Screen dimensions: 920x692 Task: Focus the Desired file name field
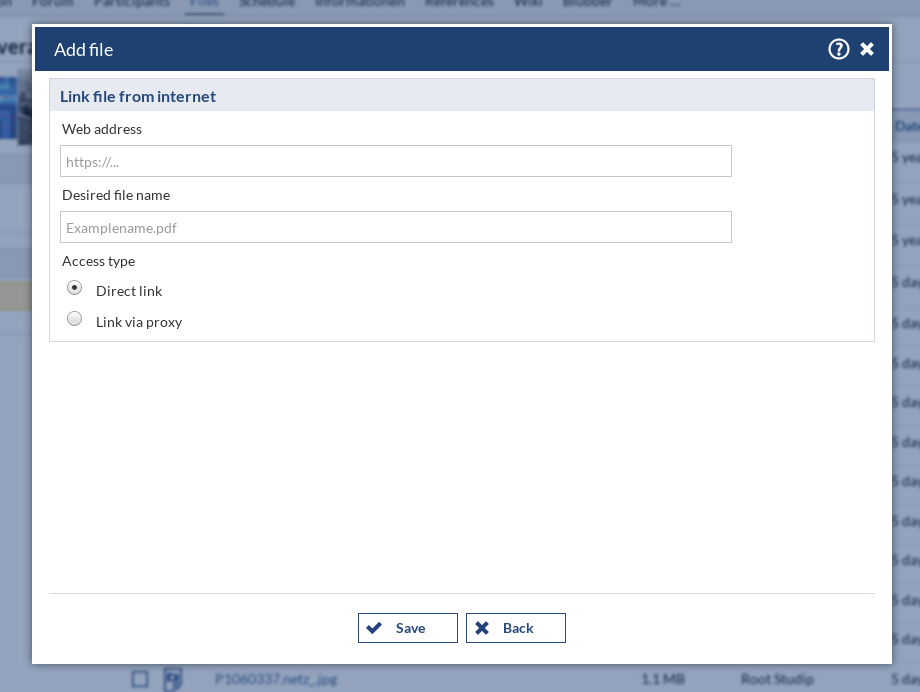pyautogui.click(x=395, y=227)
